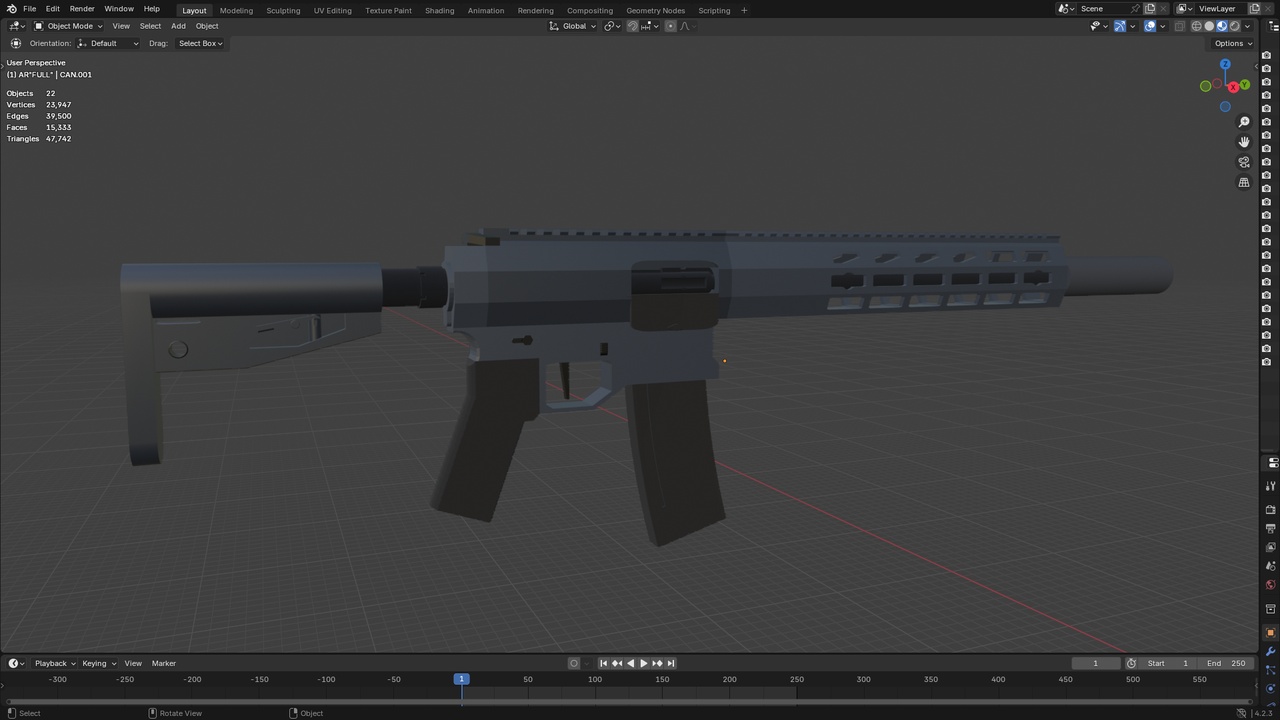Toggle X-ray view button

point(1180,26)
